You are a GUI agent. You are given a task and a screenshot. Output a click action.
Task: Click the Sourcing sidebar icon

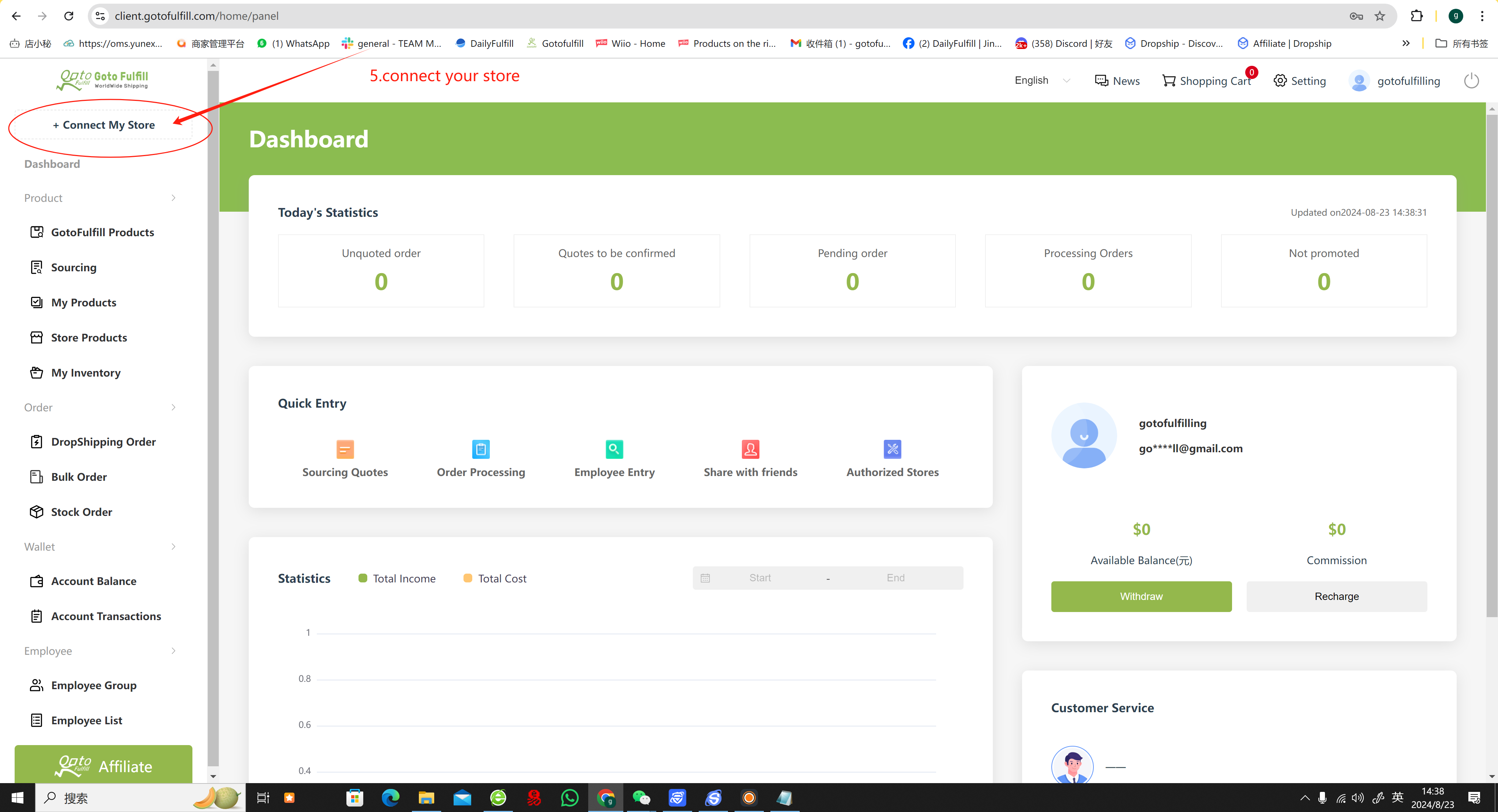(x=37, y=267)
